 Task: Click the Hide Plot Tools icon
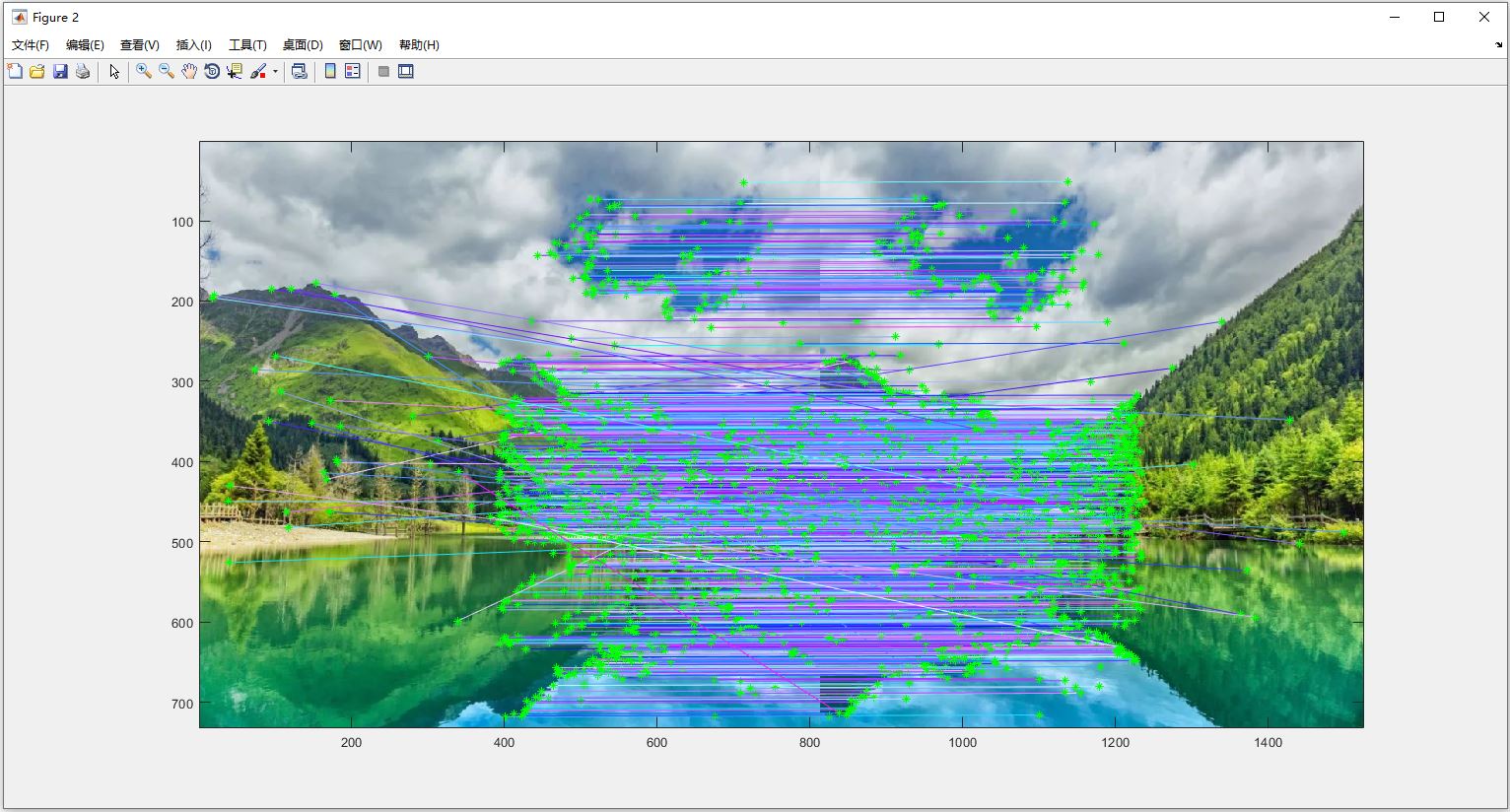point(383,71)
